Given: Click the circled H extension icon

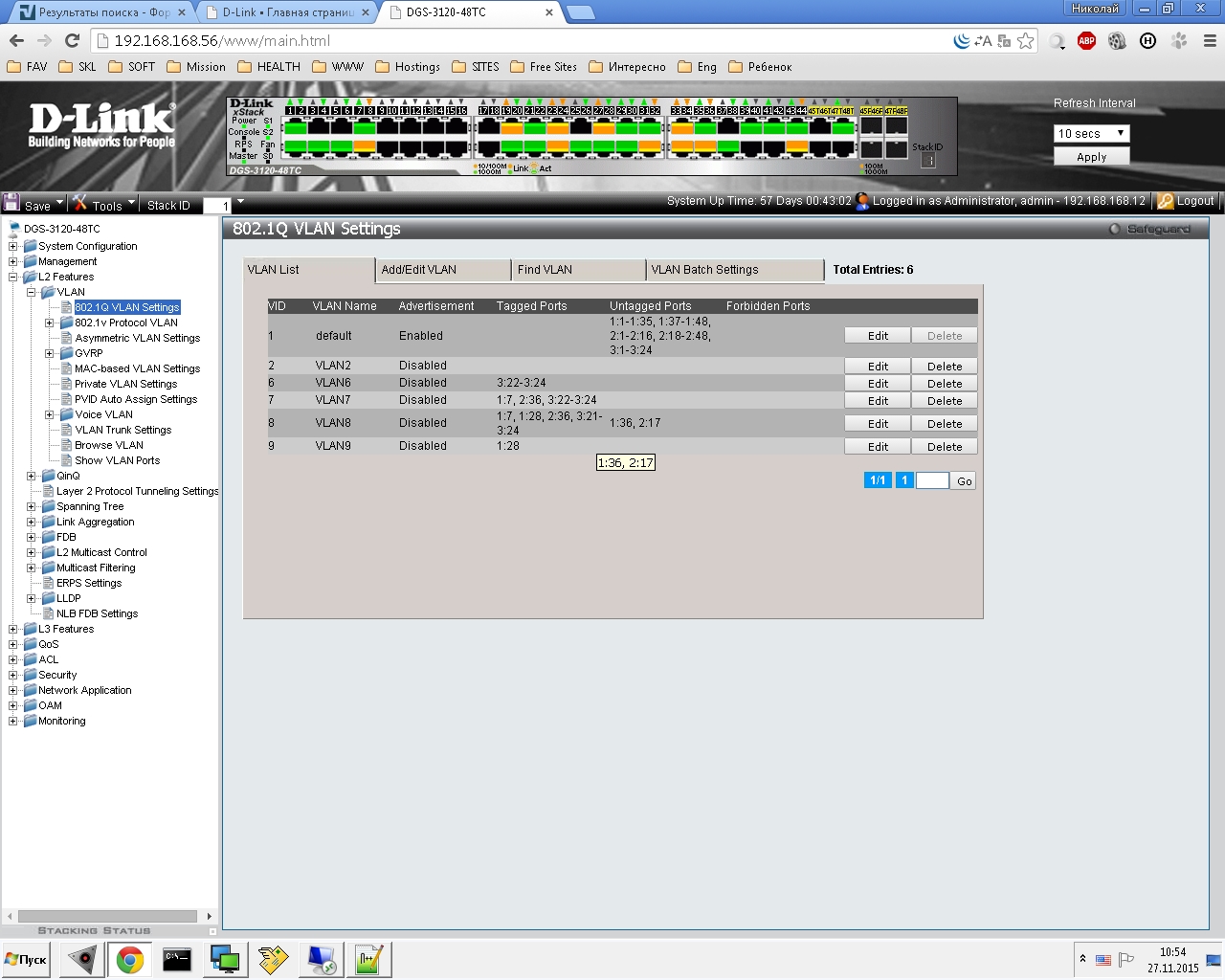Looking at the screenshot, I should click(1148, 40).
